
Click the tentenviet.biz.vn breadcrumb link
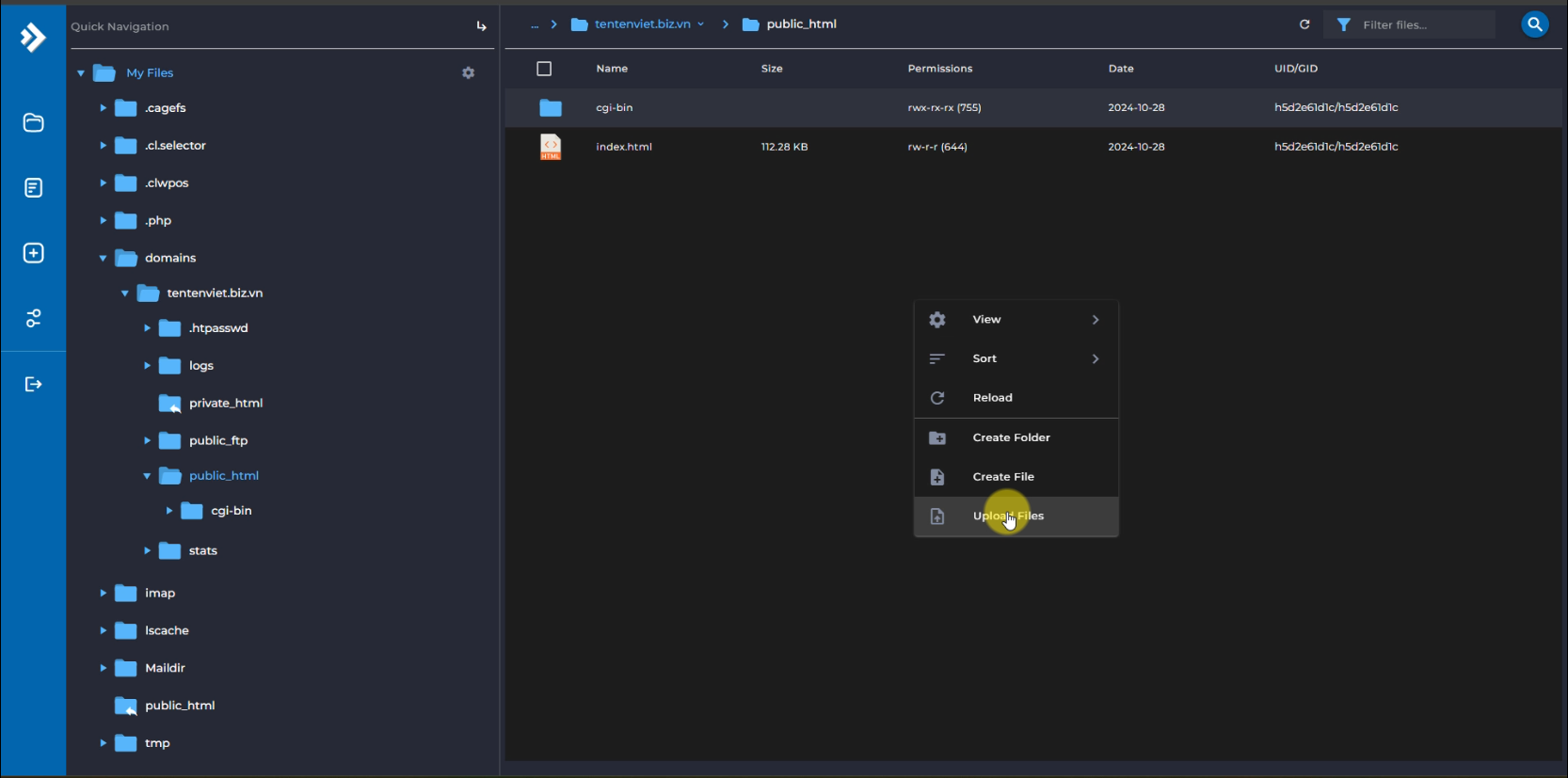point(643,24)
